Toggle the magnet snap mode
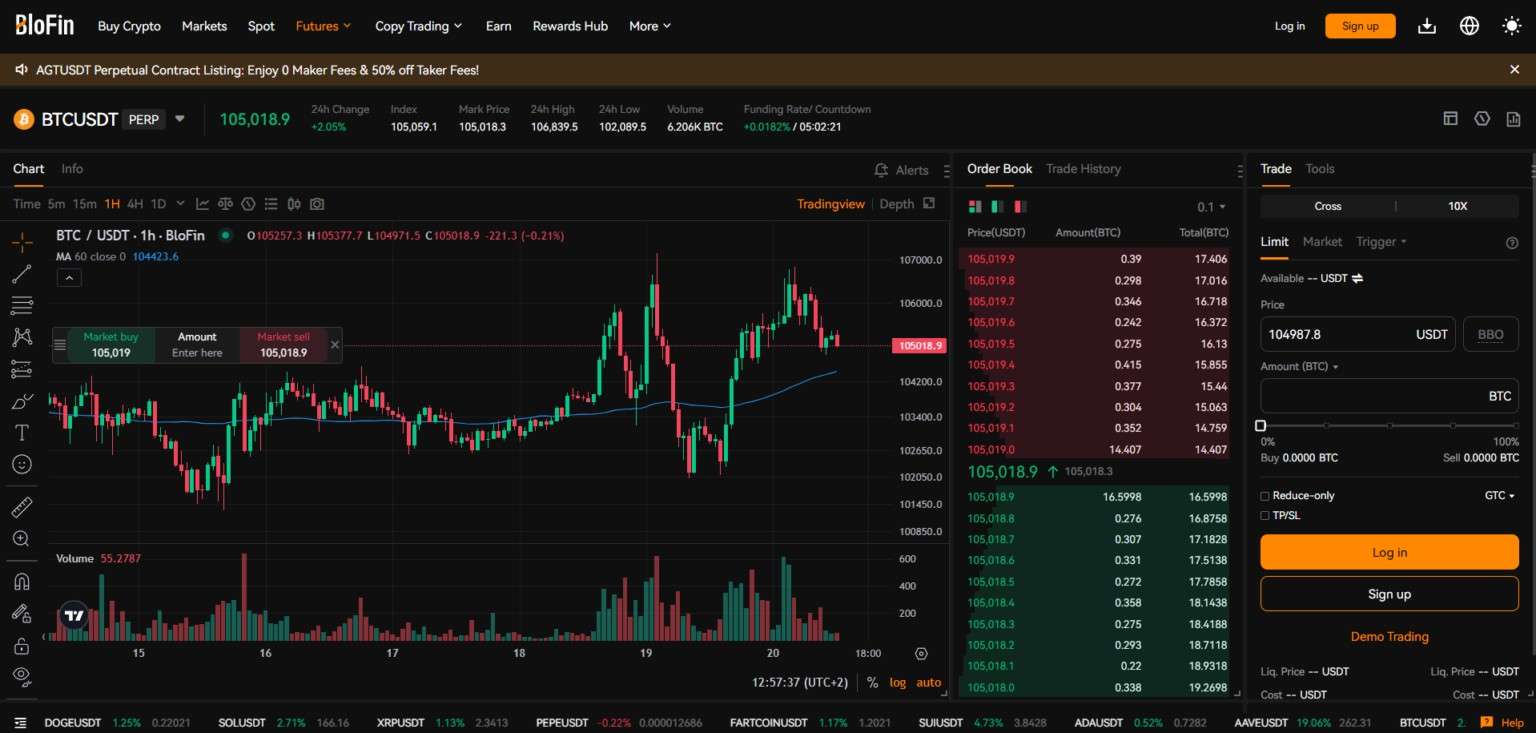Image resolution: width=1536 pixels, height=733 pixels. pos(22,581)
